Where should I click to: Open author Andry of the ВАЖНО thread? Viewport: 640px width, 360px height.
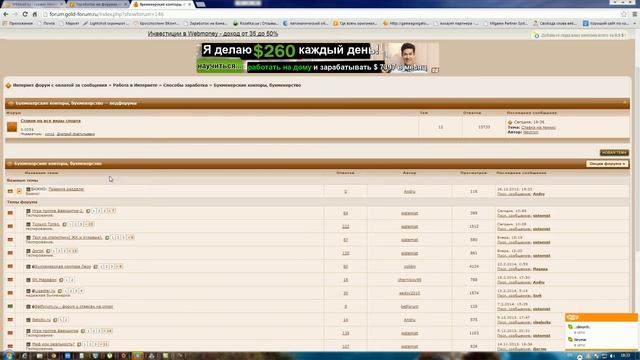[x=409, y=191]
